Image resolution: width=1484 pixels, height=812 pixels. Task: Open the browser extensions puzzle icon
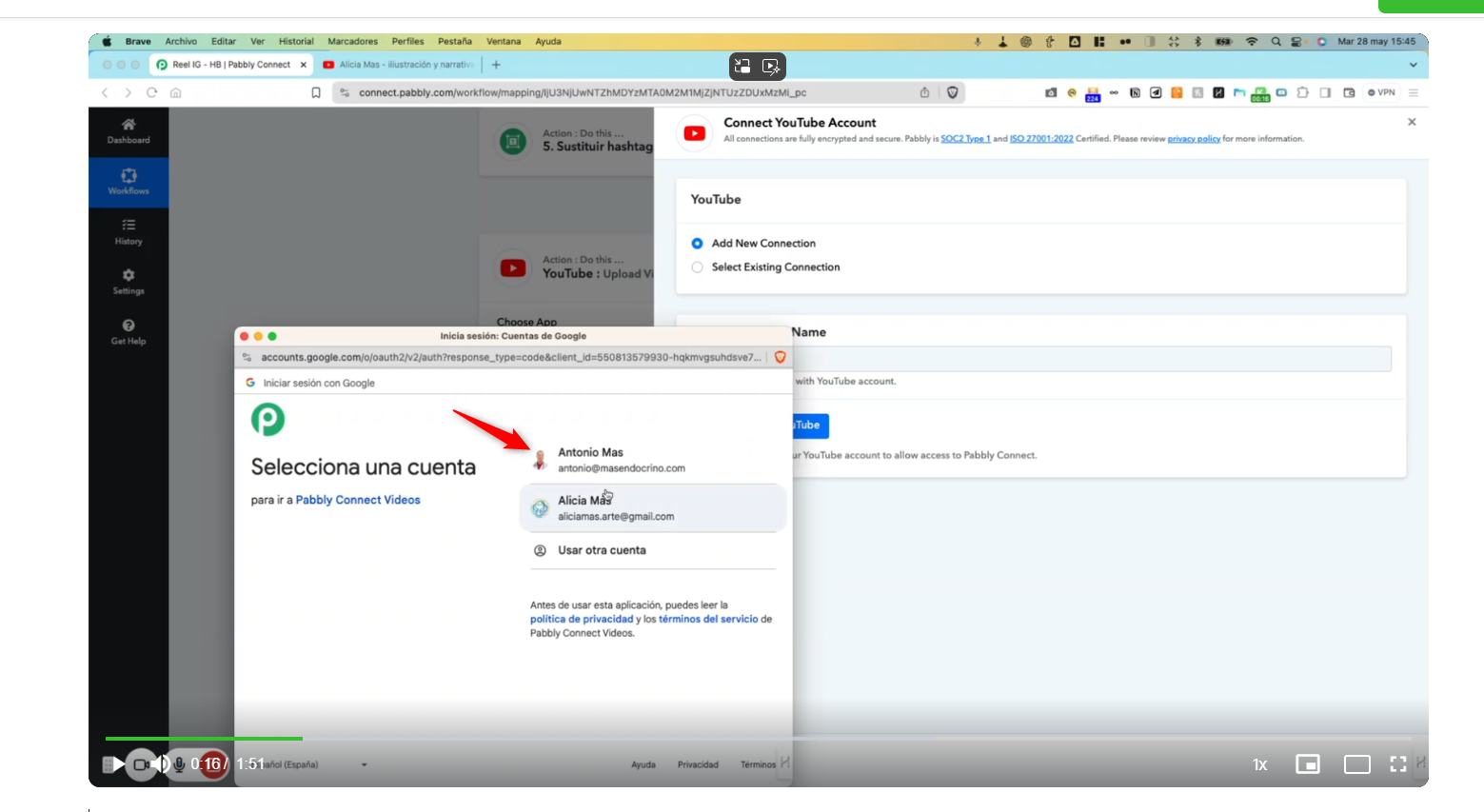[1302, 92]
